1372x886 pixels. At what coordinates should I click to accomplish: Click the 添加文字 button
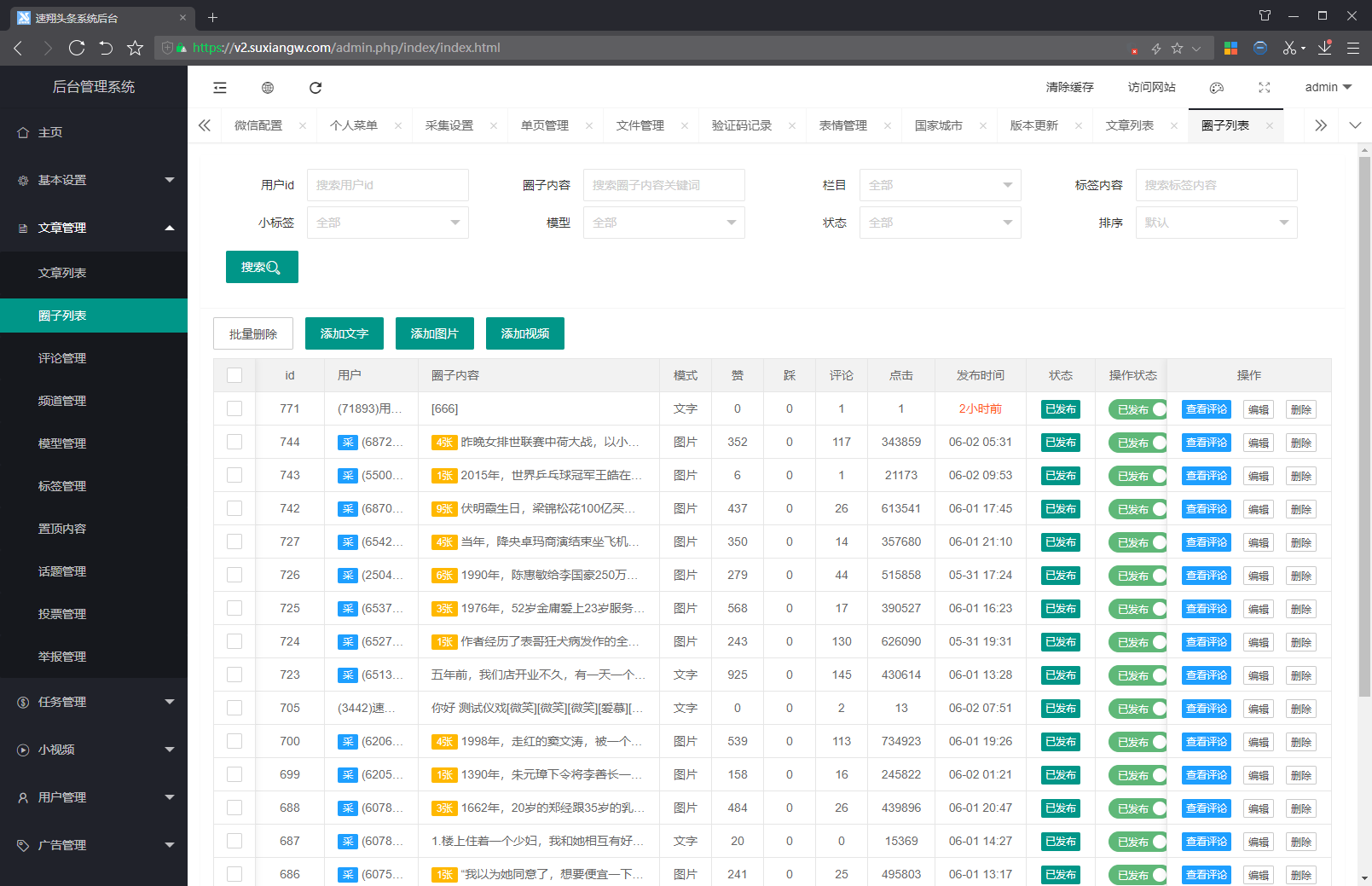(344, 333)
